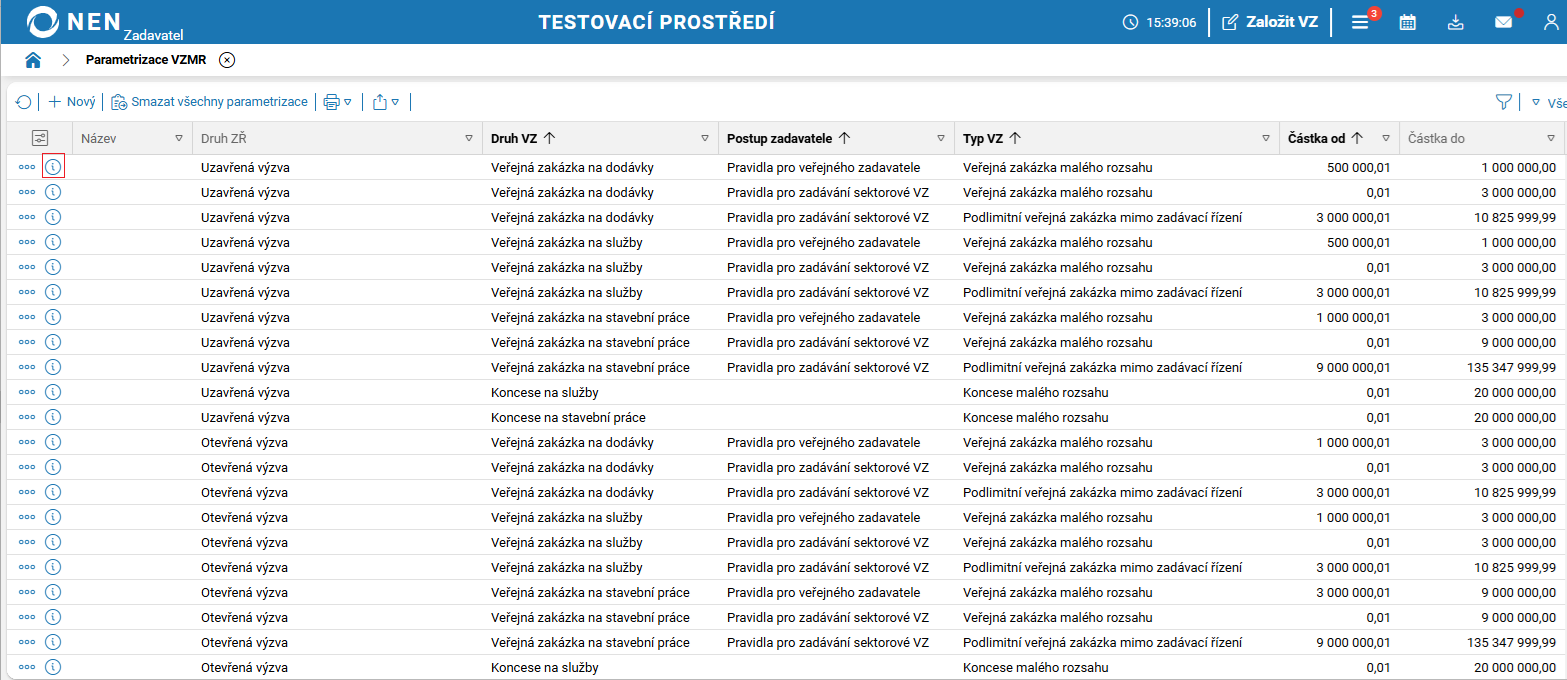The image size is (1567, 680).
Task: Open the Název column filter dropdown
Action: pyautogui.click(x=179, y=138)
